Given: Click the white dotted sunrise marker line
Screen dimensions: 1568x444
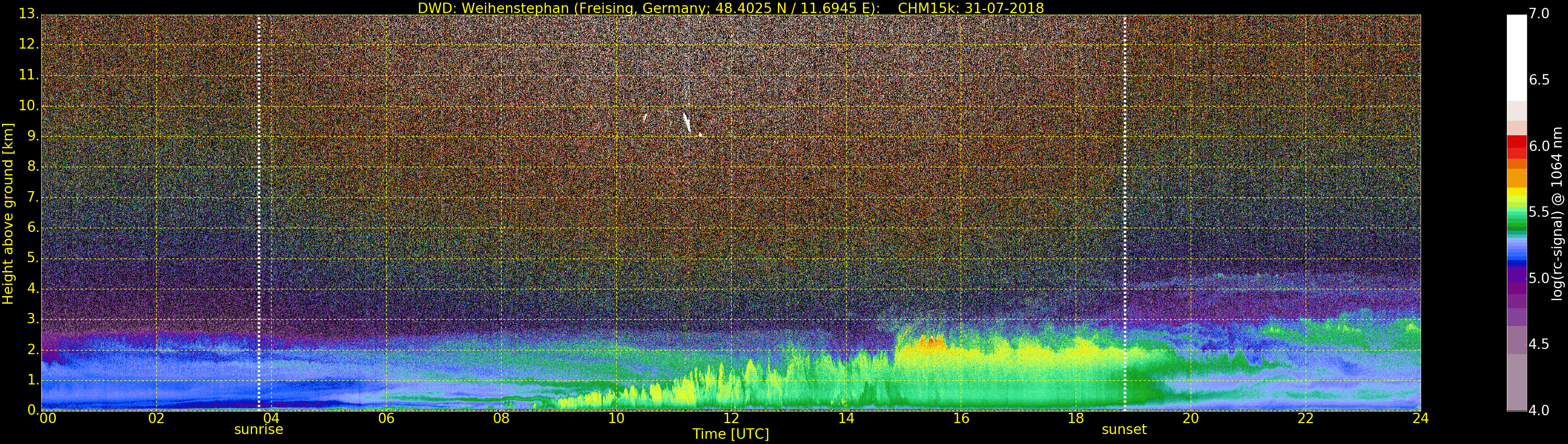Looking at the screenshot, I should (259, 212).
